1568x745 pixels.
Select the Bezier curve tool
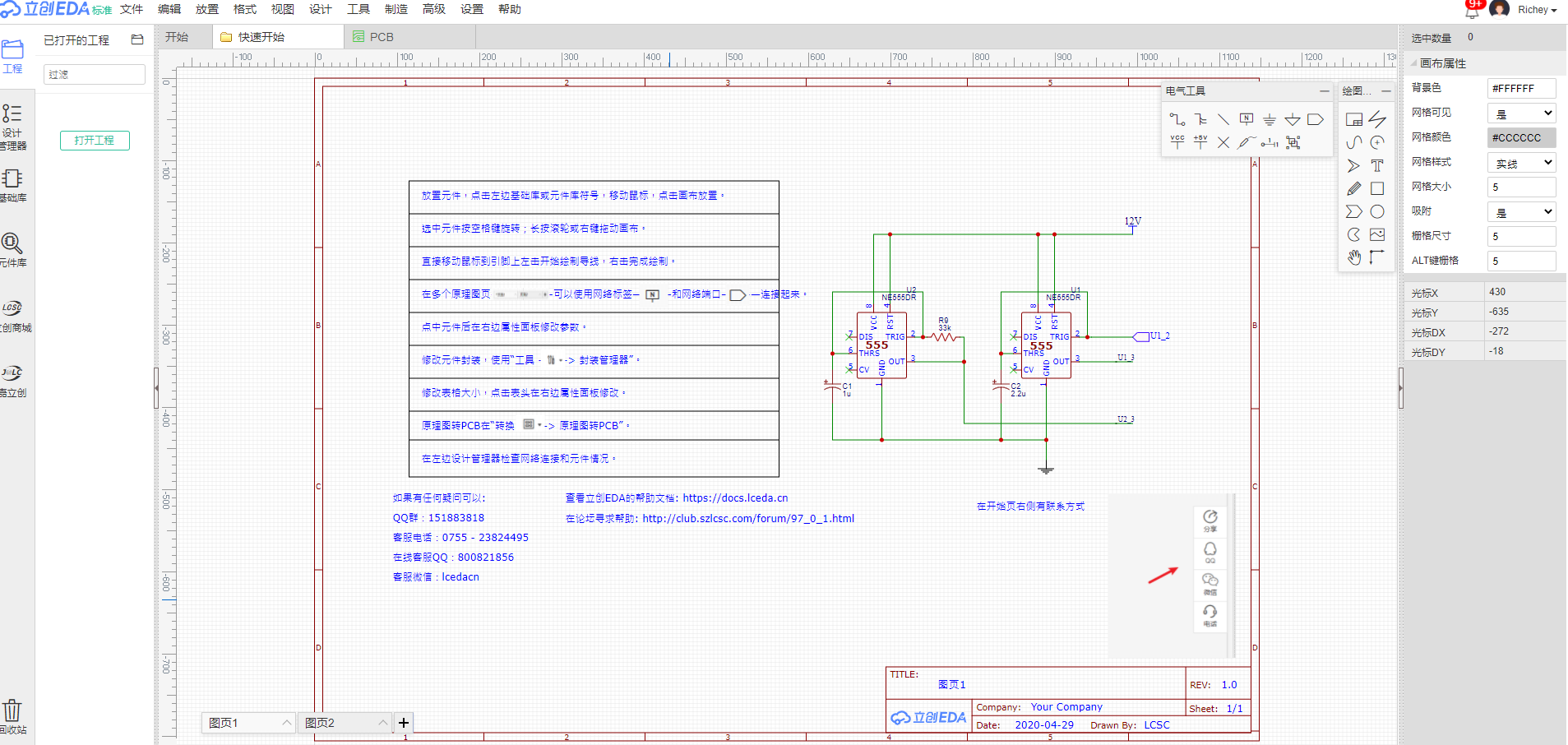click(x=1354, y=142)
